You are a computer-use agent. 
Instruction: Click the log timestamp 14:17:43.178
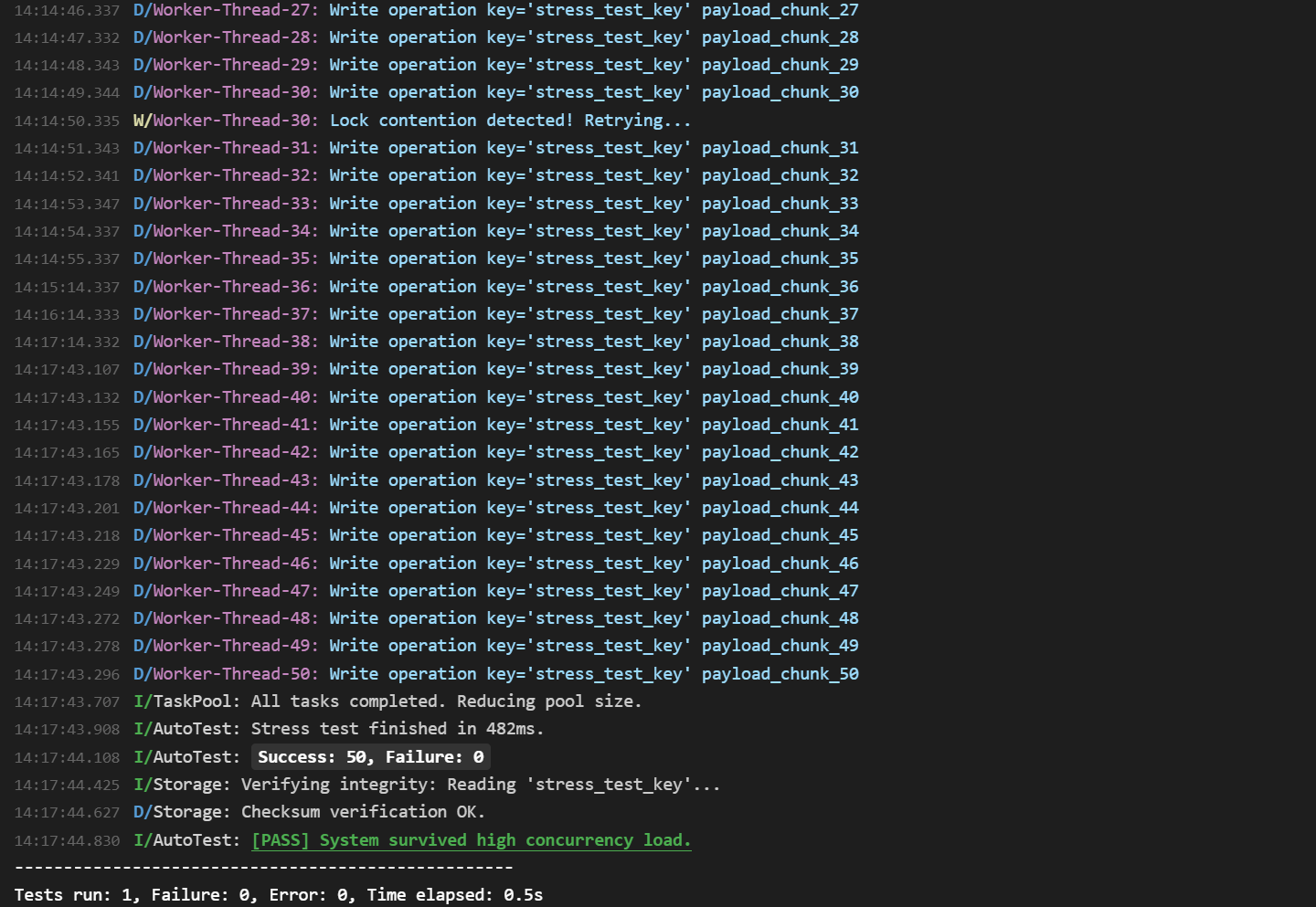tap(67, 480)
